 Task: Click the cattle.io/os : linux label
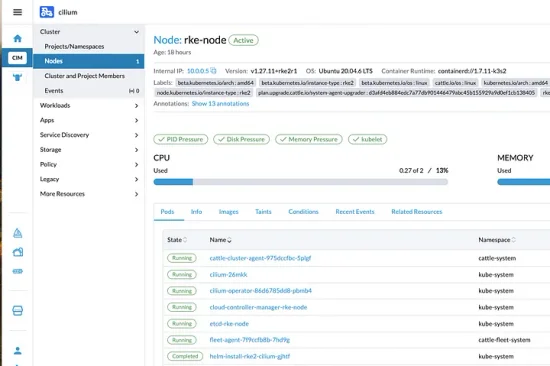tap(455, 83)
